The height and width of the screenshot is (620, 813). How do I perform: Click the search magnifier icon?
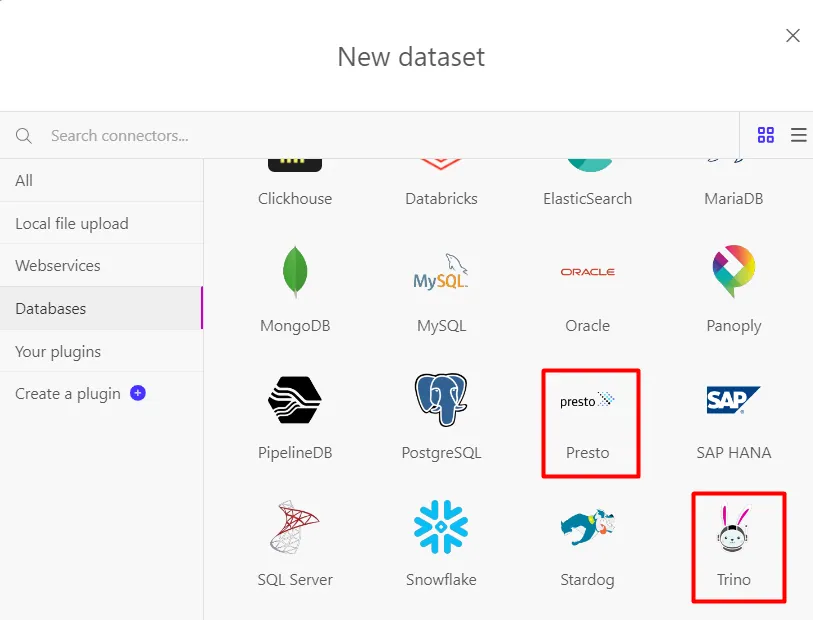24,136
